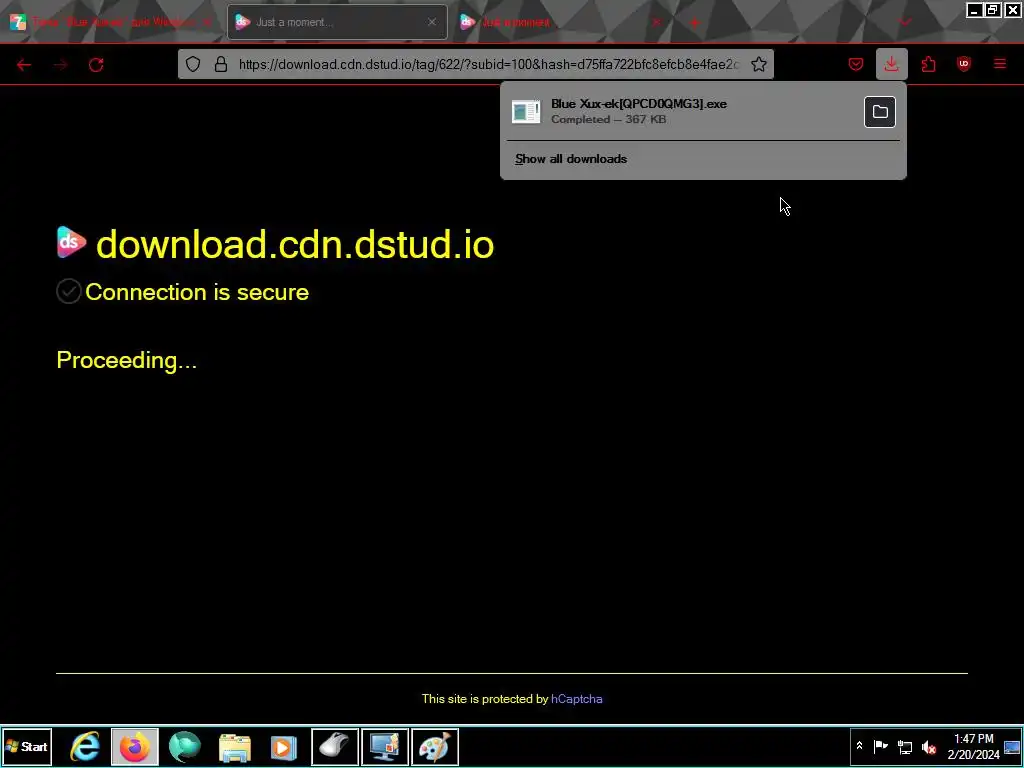Go back using the red back arrow

pyautogui.click(x=24, y=65)
